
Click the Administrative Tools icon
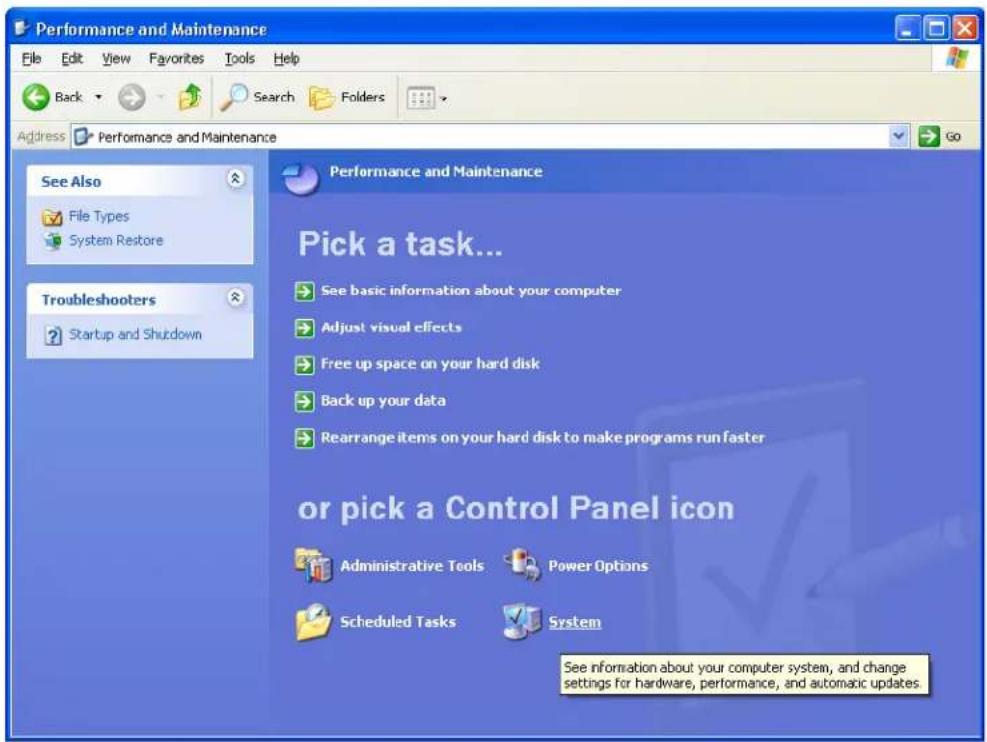pyautogui.click(x=313, y=565)
